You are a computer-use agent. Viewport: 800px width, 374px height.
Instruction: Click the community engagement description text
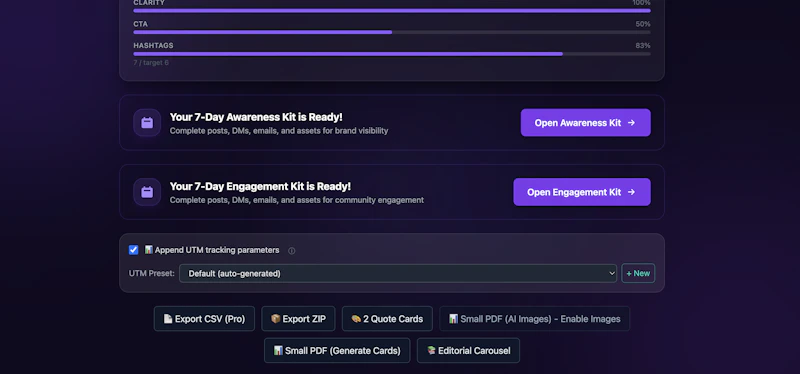tap(297, 200)
